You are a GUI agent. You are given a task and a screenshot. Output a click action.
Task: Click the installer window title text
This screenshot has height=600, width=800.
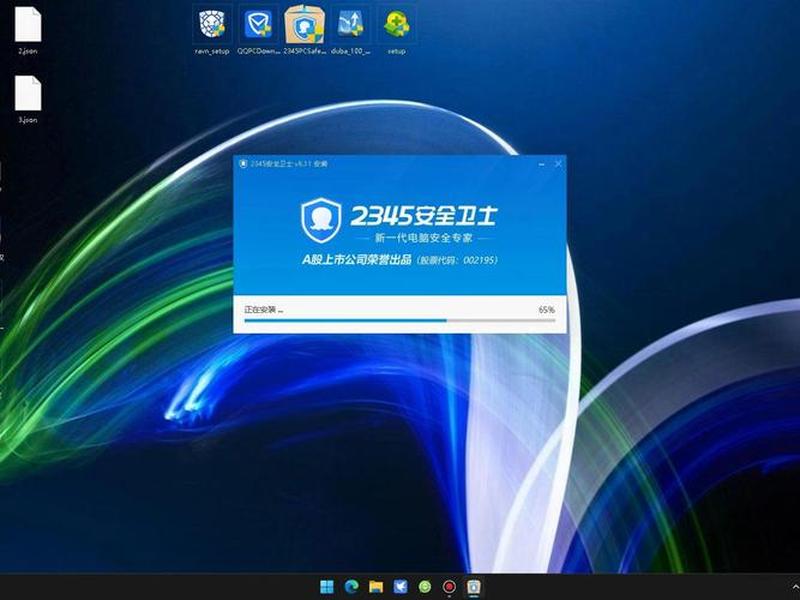tap(289, 164)
